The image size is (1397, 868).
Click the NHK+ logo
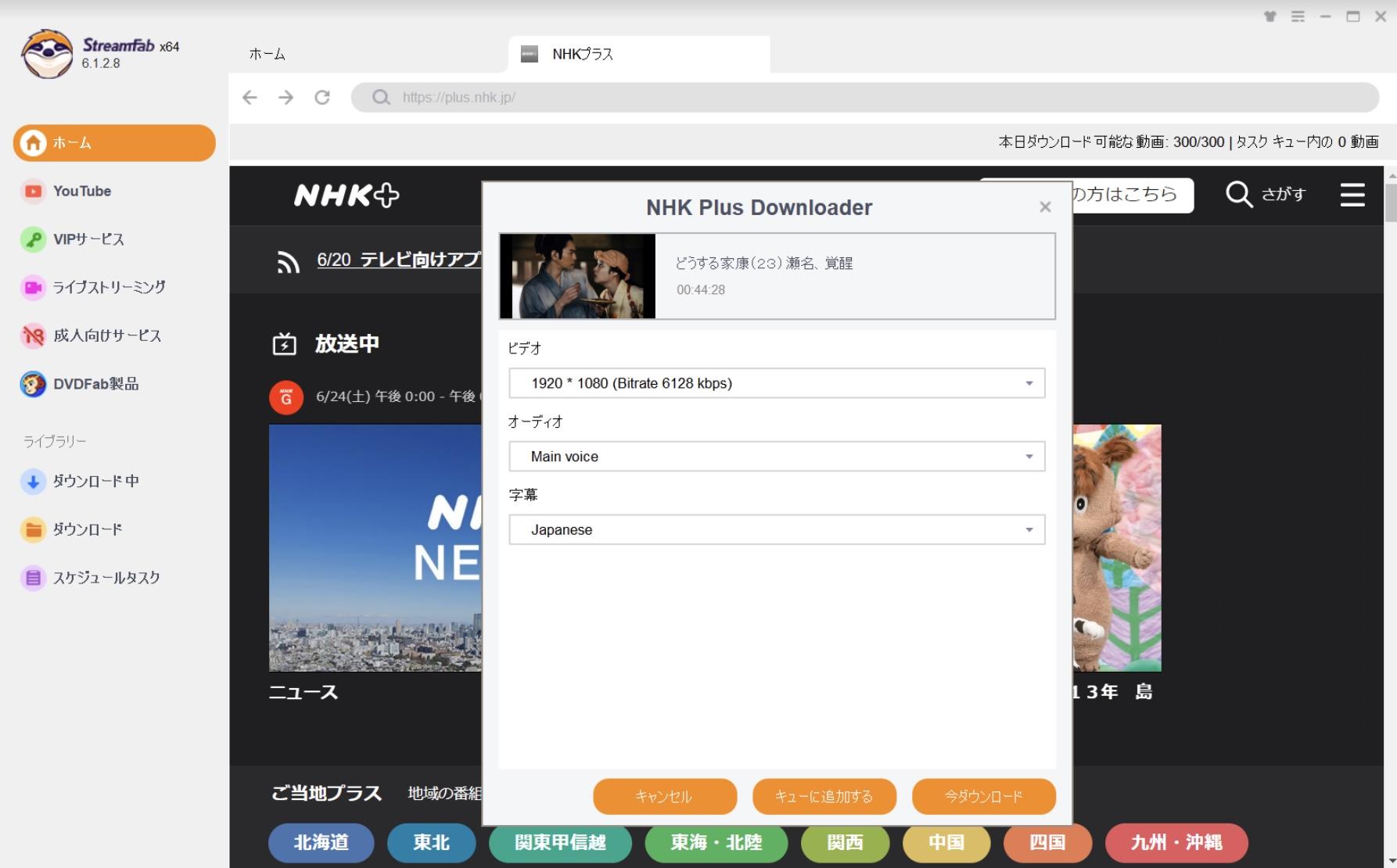click(x=347, y=195)
